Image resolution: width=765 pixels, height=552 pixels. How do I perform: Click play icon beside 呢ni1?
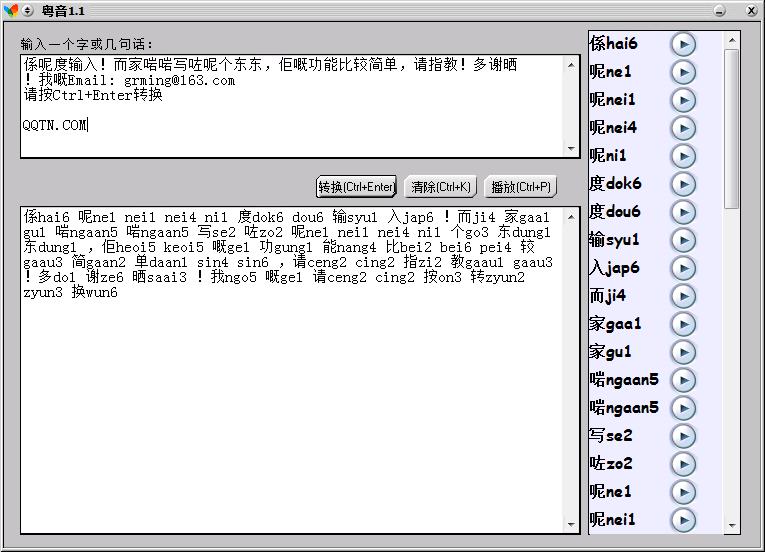(x=683, y=156)
